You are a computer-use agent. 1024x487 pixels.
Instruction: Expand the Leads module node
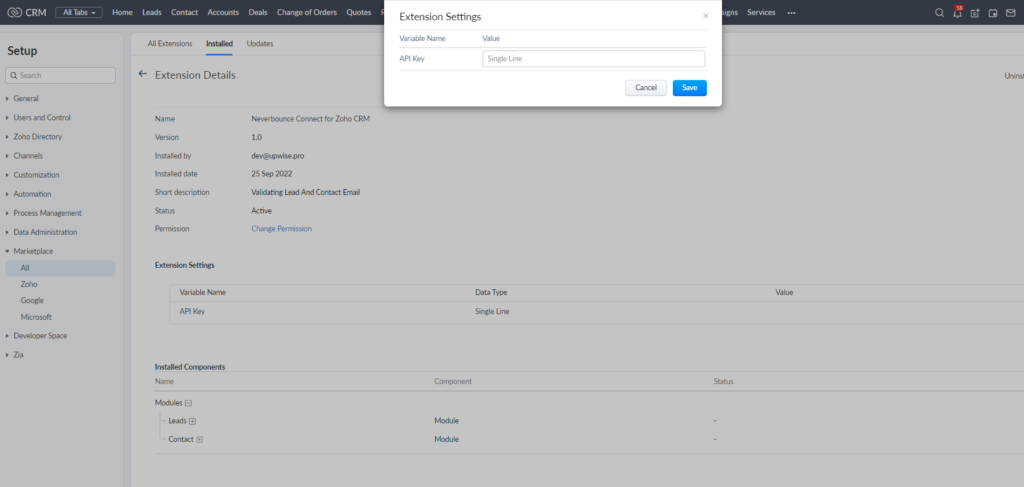[x=193, y=421]
